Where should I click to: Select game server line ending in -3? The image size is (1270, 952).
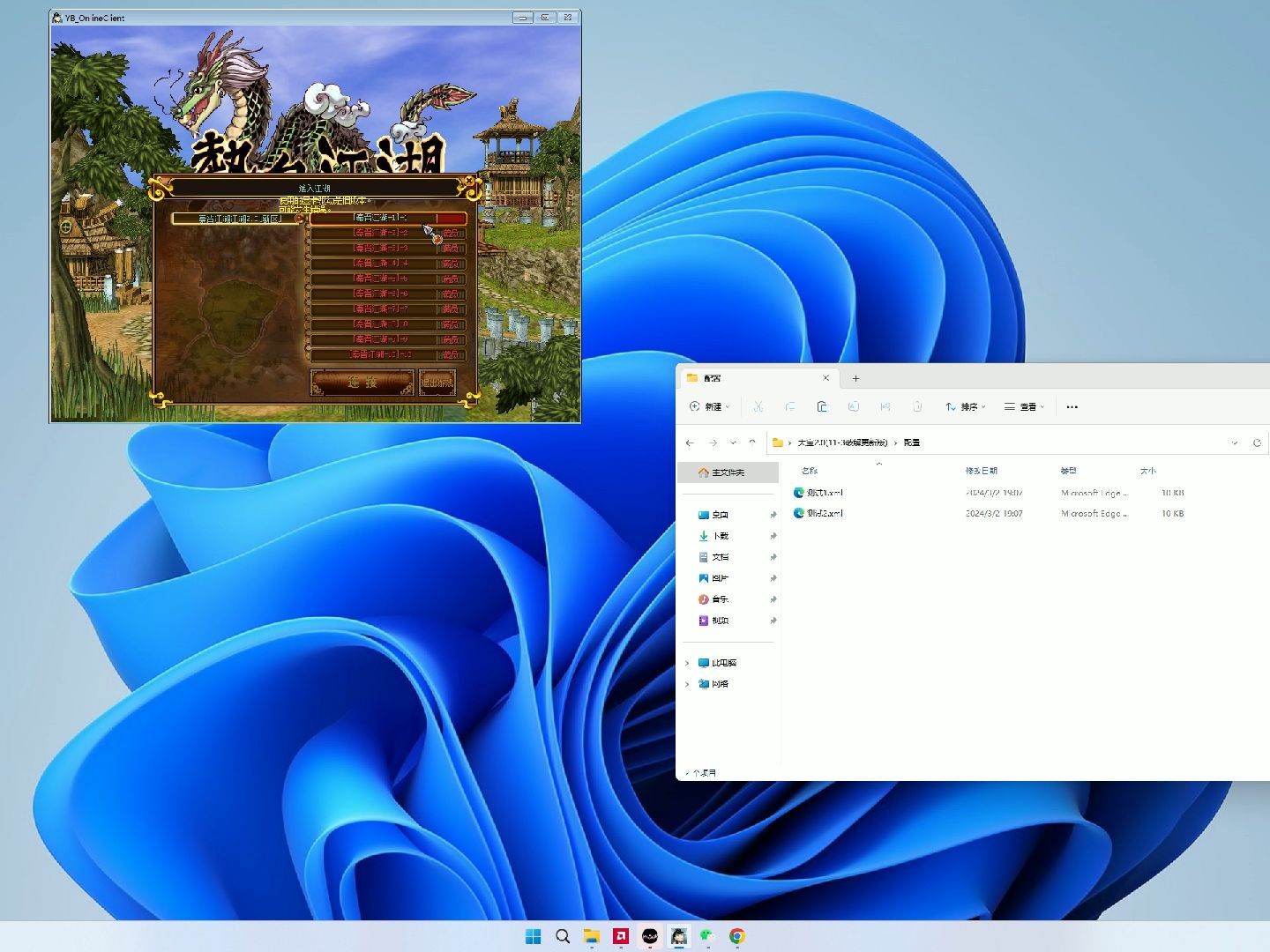[x=388, y=249]
